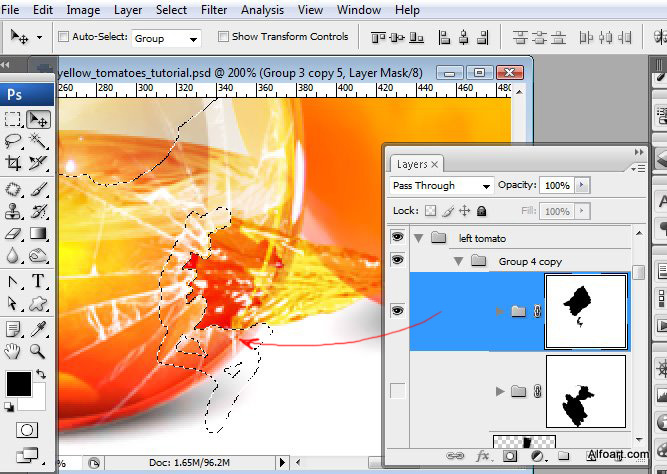This screenshot has height=474, width=667.
Task: Show the hidden bottom group layer
Action: [398, 390]
